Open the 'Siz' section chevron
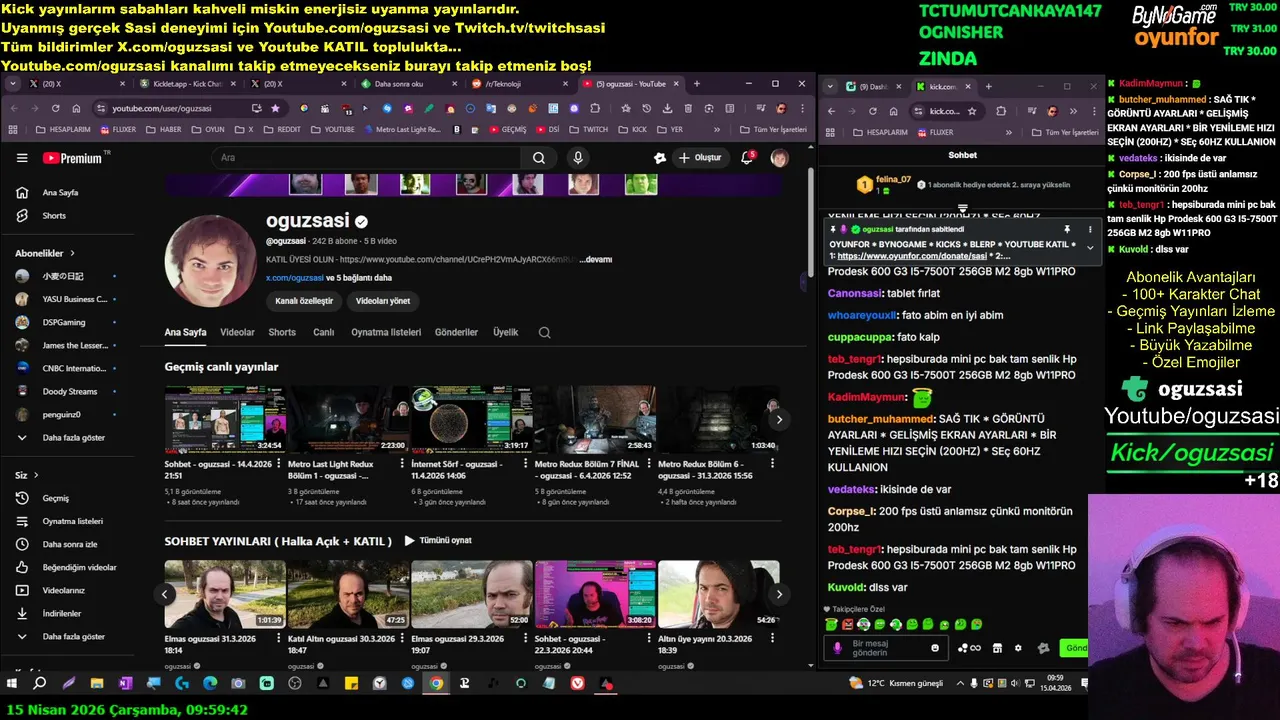Screen dimensions: 1280x720 [37, 475]
